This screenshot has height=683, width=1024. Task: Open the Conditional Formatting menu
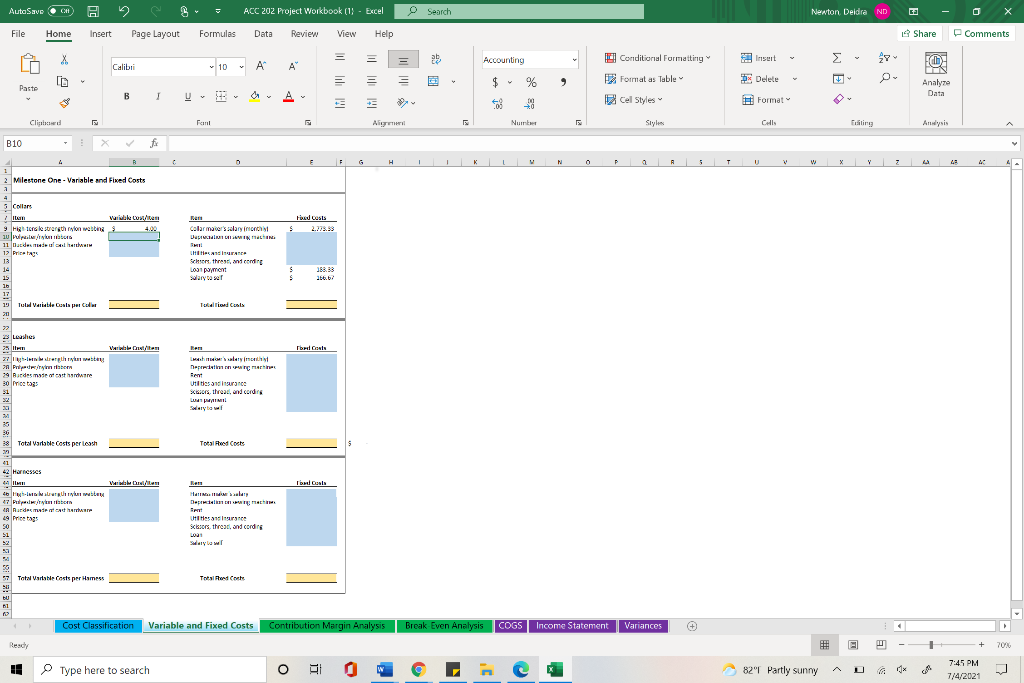pos(658,58)
